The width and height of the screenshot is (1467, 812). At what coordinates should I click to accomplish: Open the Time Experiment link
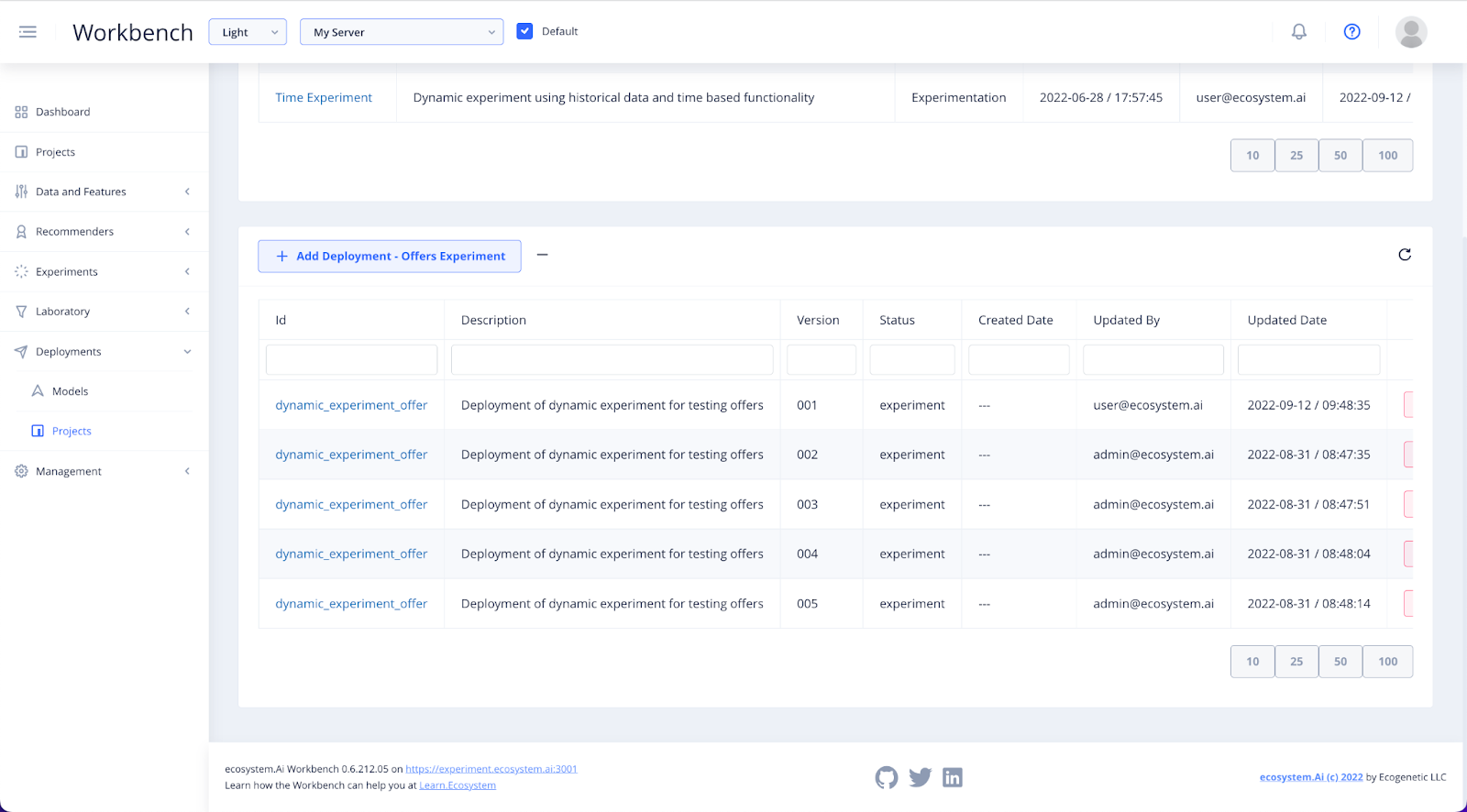(x=324, y=98)
